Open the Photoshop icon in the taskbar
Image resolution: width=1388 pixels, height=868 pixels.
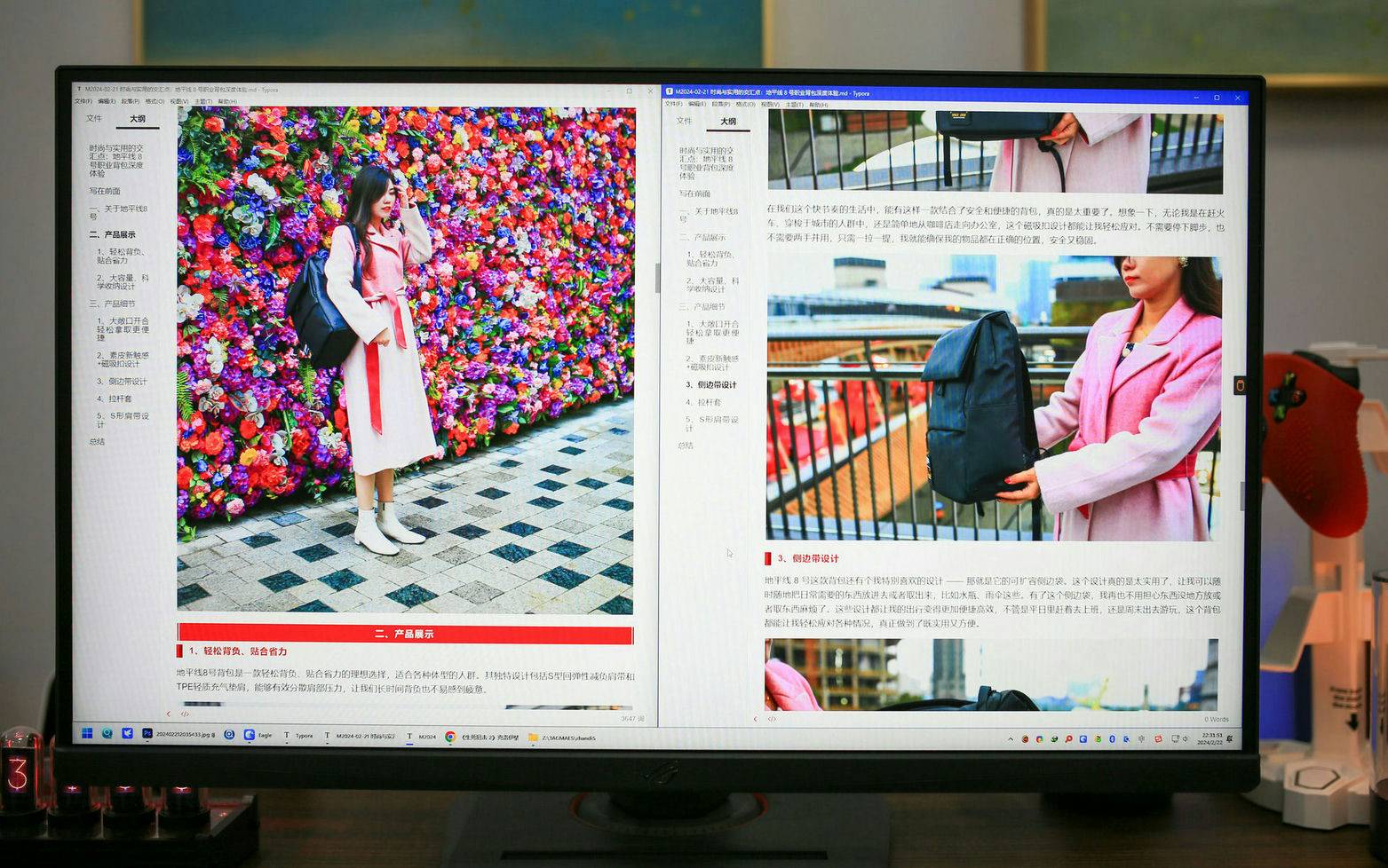click(x=147, y=735)
